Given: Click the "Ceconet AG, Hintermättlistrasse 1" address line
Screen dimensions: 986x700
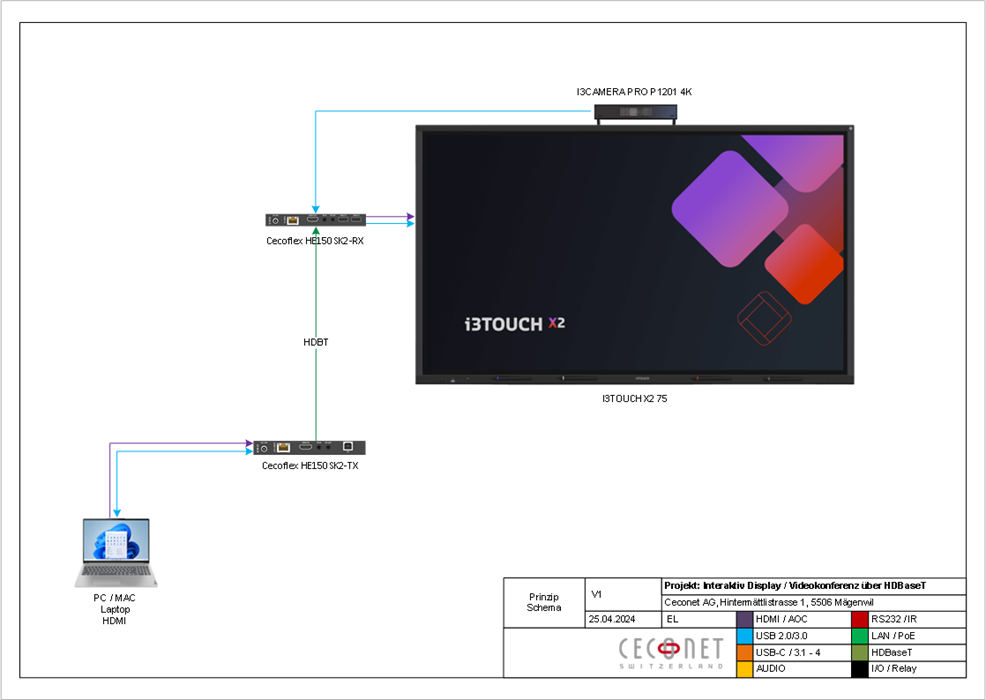Looking at the screenshot, I should 768,603.
